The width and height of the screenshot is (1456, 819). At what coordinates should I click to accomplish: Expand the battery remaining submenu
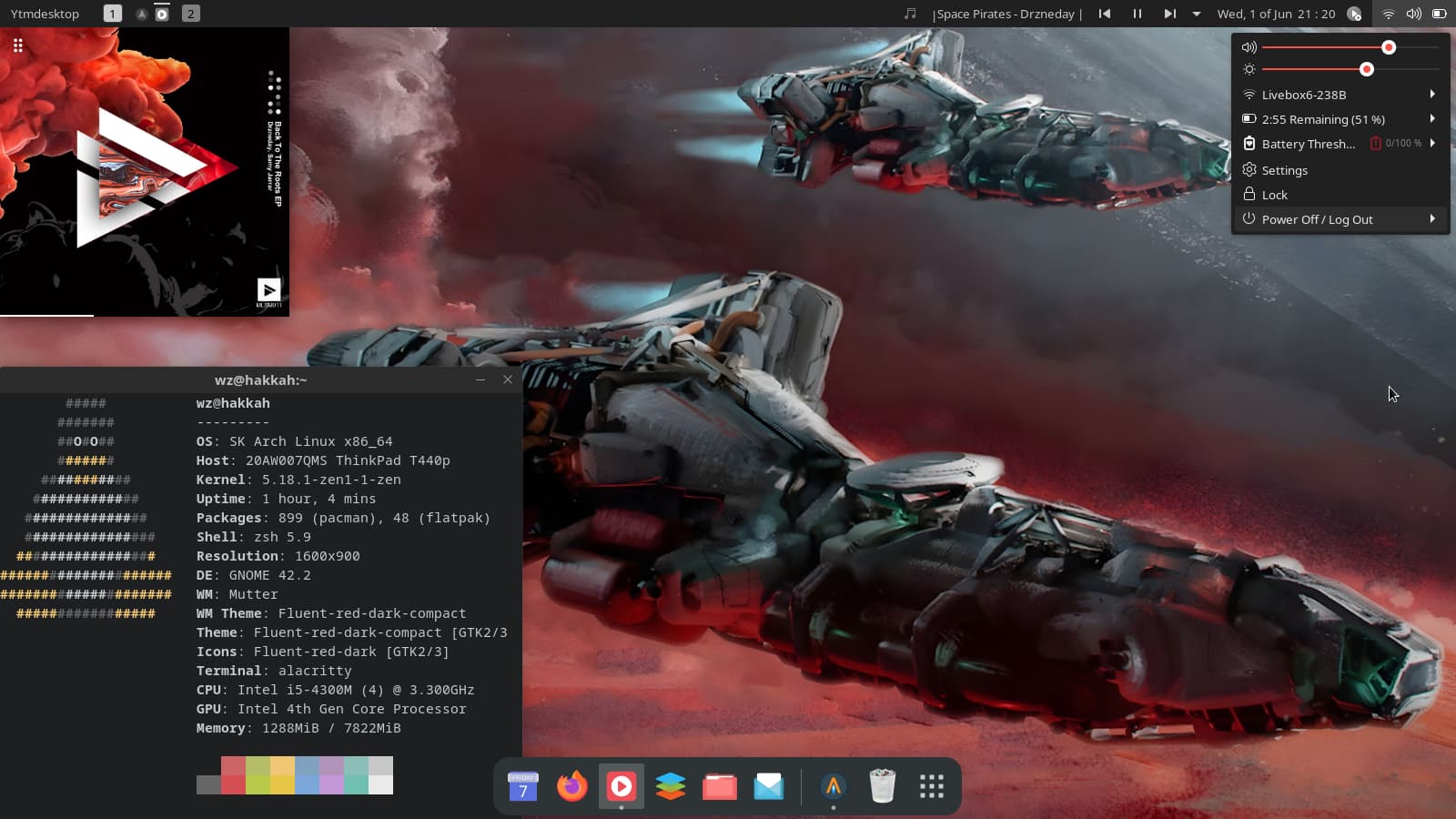point(1431,119)
